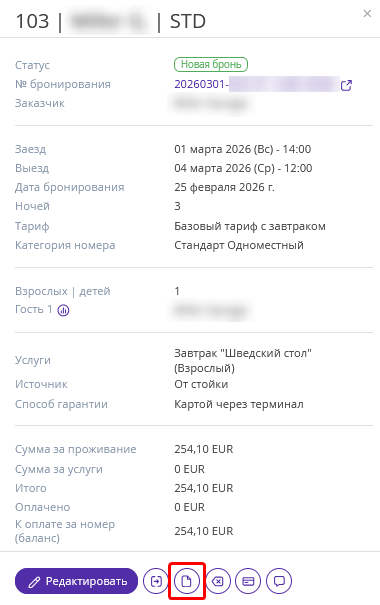Click the blurred Гость 1 guest name

211,310
